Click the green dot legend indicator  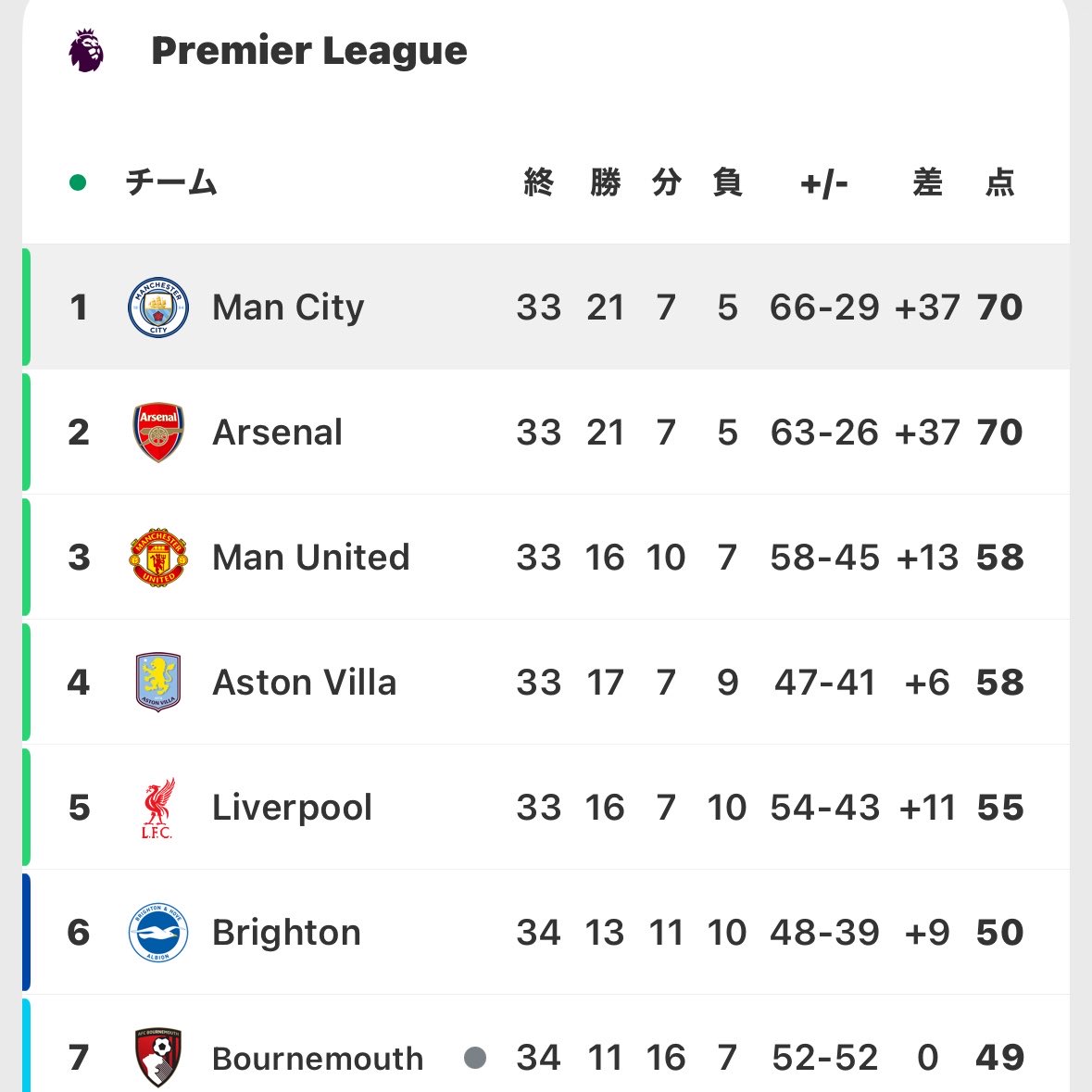click(x=78, y=182)
